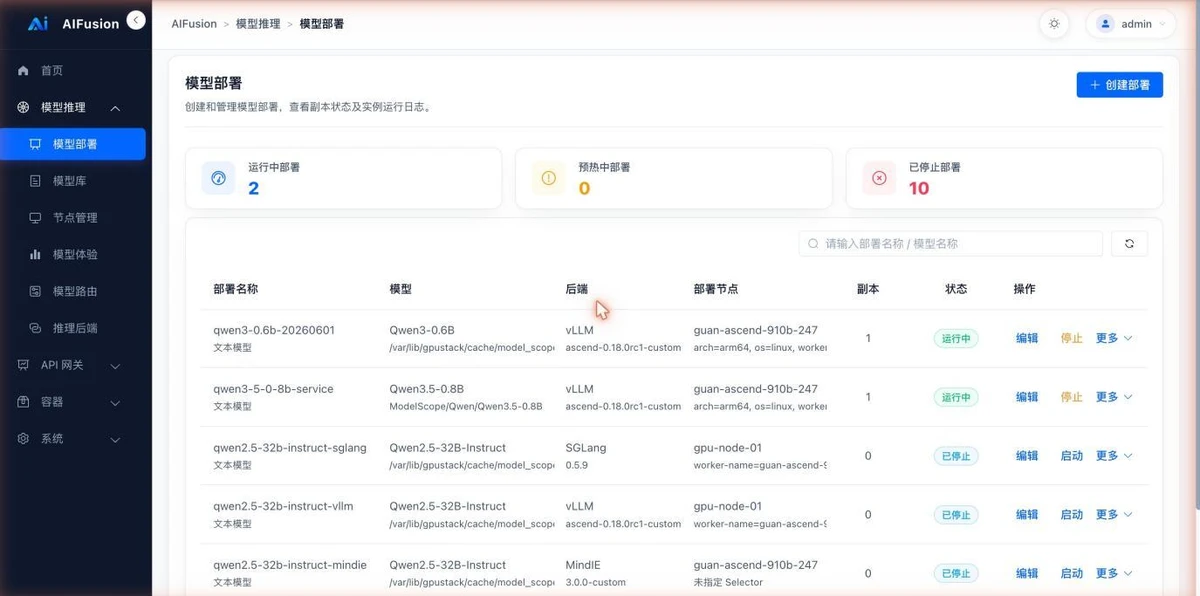
Task: Click the qwen3-0.6b-20260601 deployment name
Action: 274,330
